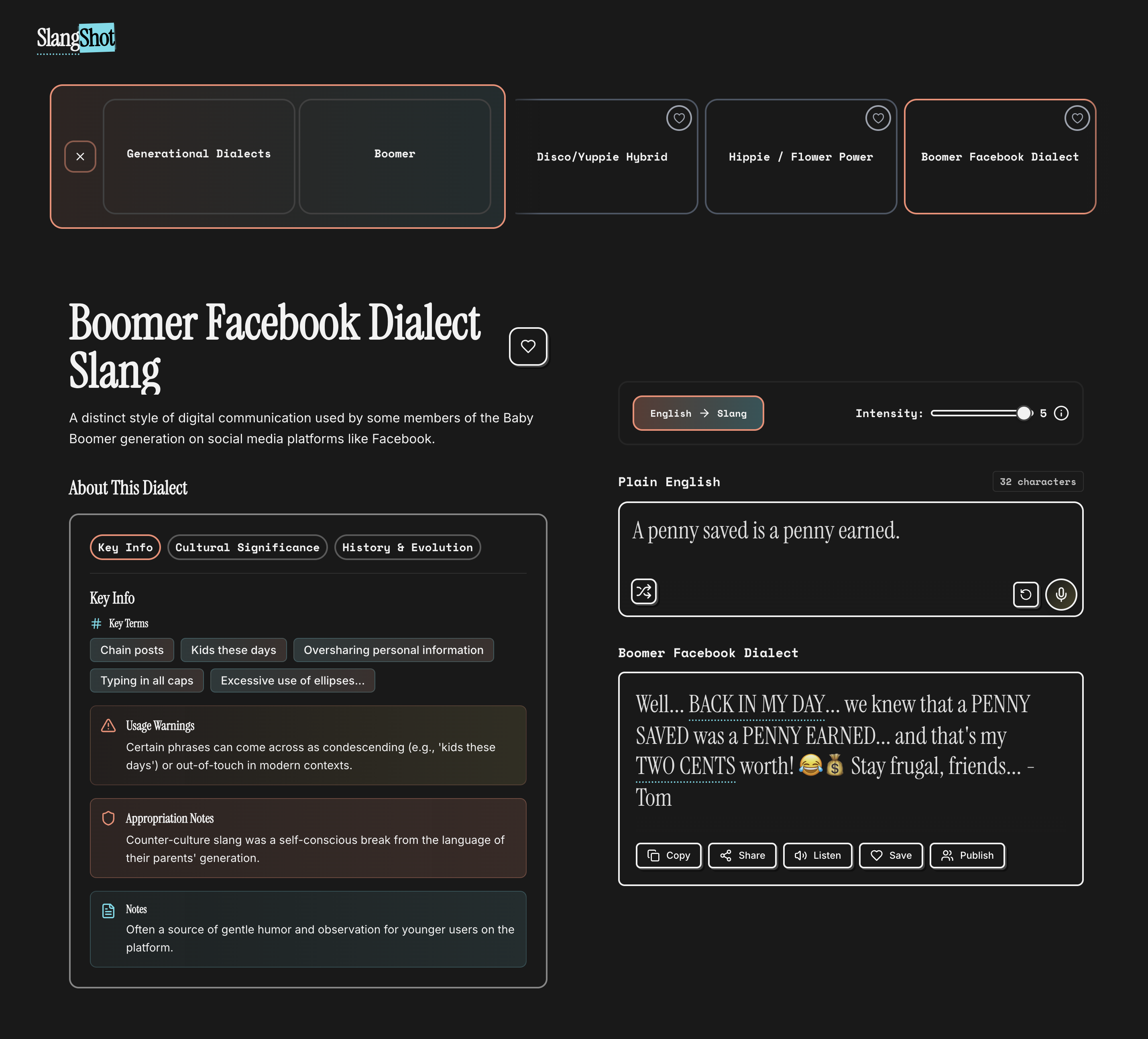Screen dimensions: 1148x1039
Task: Listen to the translation audio
Action: click(817, 856)
